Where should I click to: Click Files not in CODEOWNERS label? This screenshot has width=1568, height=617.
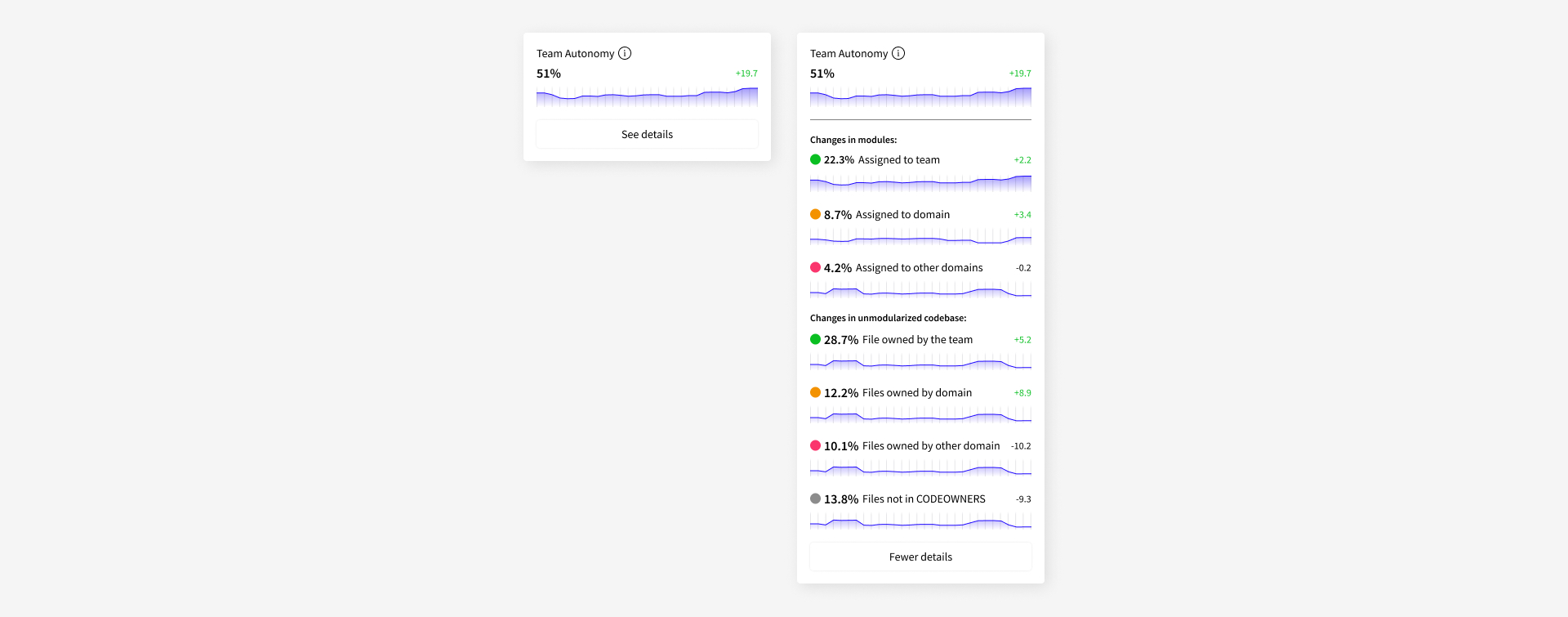coord(924,499)
